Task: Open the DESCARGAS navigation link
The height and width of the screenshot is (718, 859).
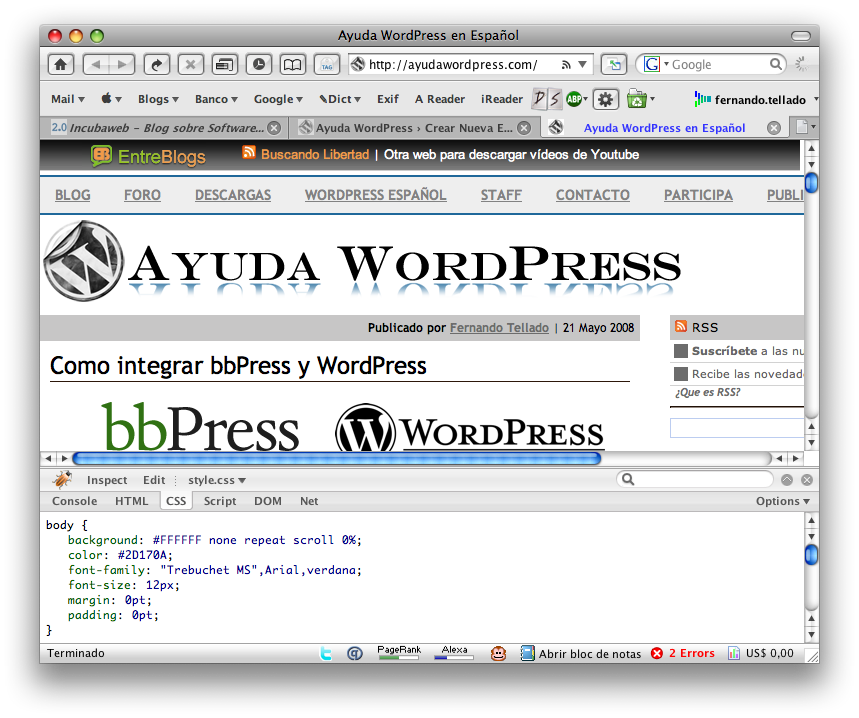Action: [233, 195]
